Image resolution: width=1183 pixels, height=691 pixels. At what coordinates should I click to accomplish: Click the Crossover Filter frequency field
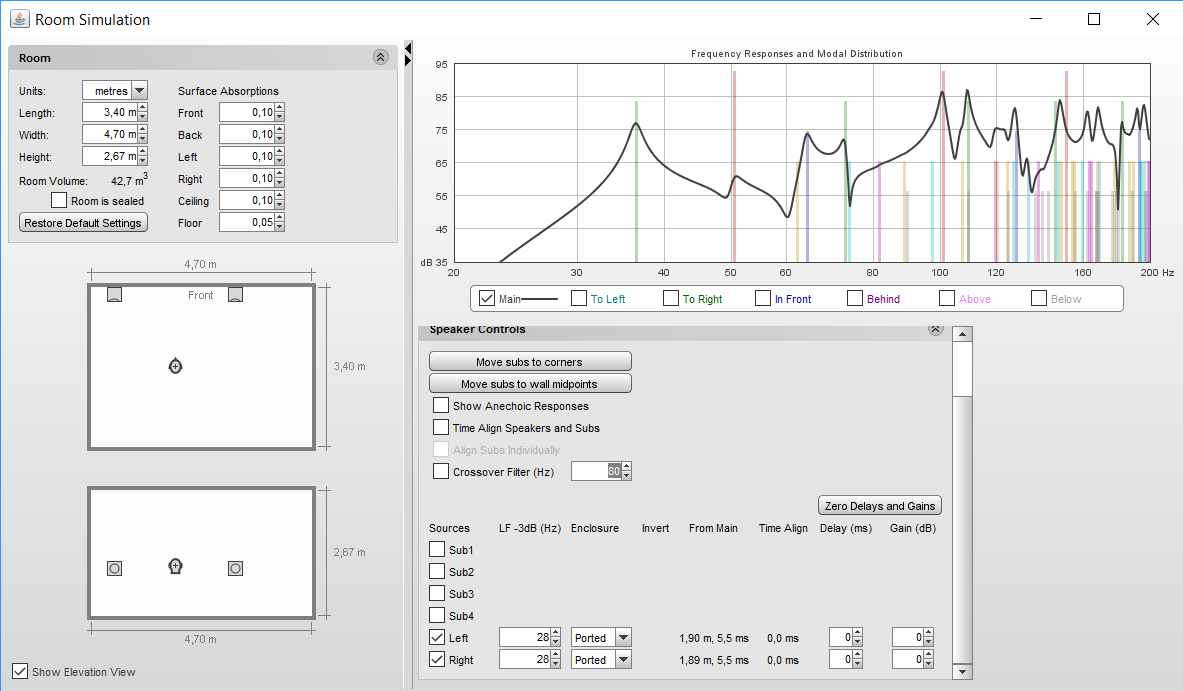click(595, 471)
